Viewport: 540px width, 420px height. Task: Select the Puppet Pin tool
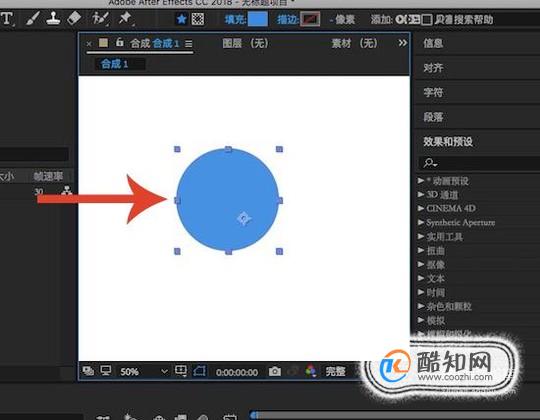pyautogui.click(x=125, y=18)
